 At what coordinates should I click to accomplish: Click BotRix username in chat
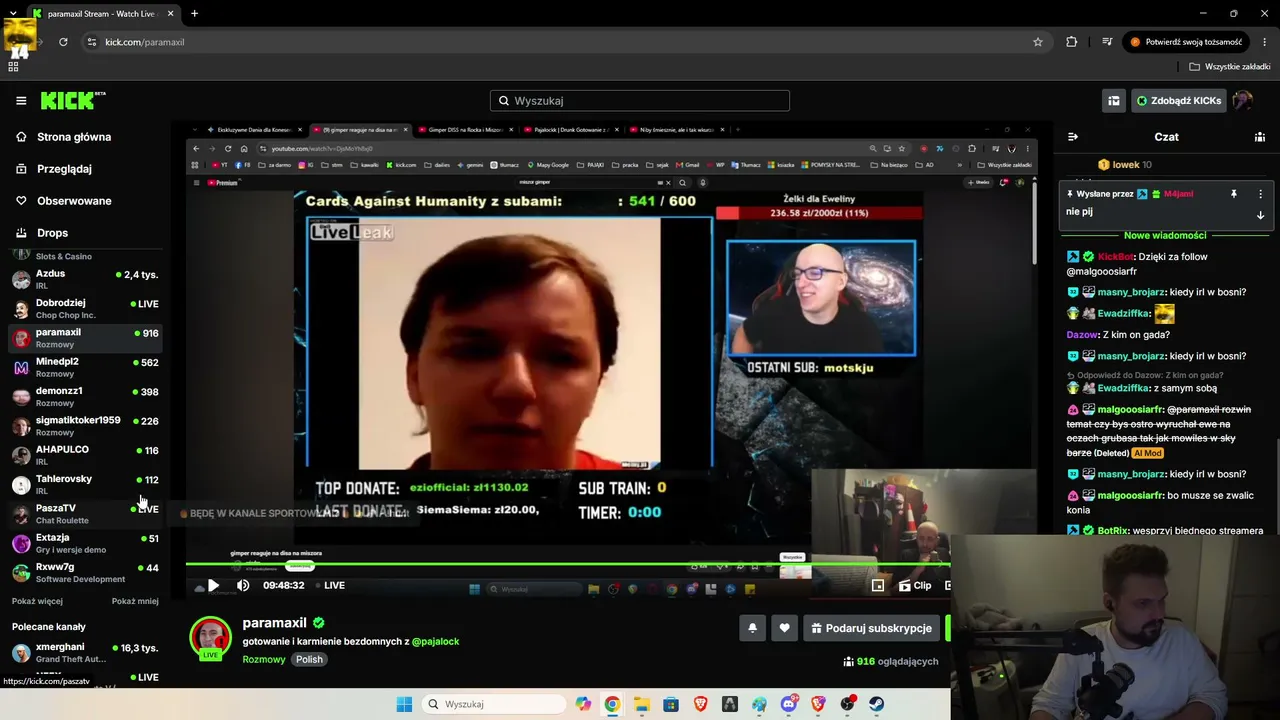(1112, 531)
